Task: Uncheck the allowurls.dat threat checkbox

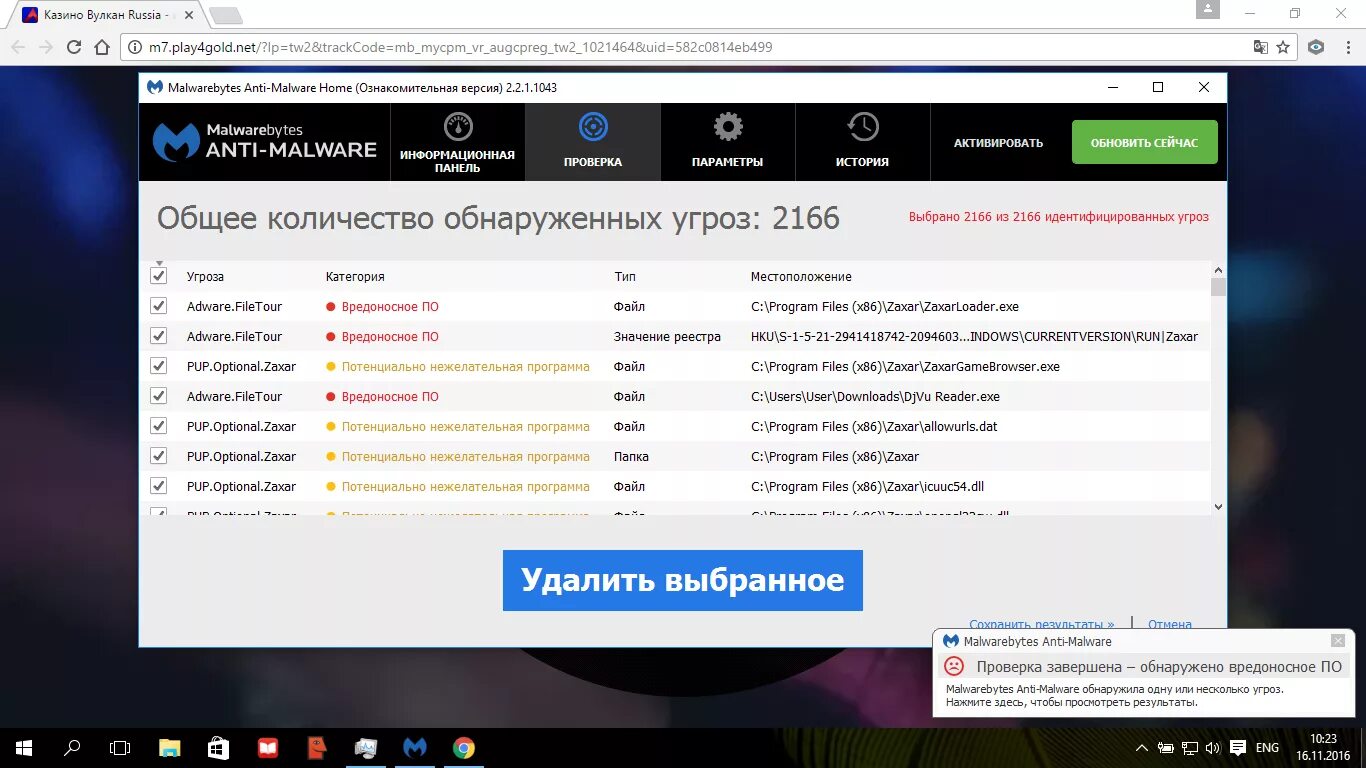Action: tap(158, 426)
